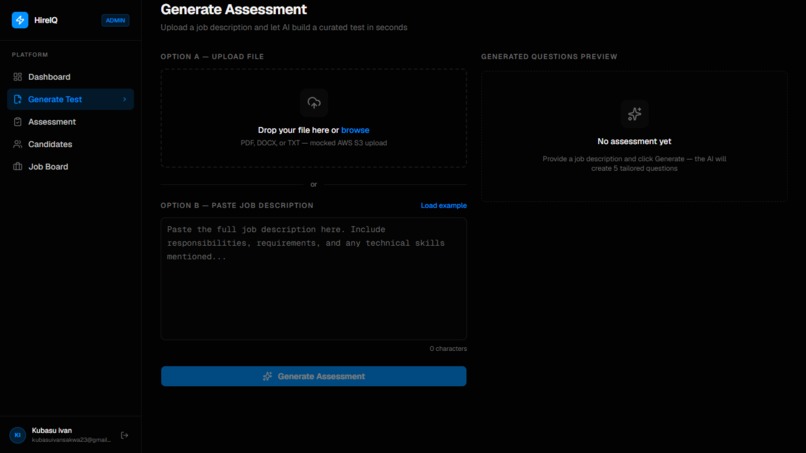Click the KI user avatar
Image resolution: width=806 pixels, height=453 pixels.
point(17,435)
